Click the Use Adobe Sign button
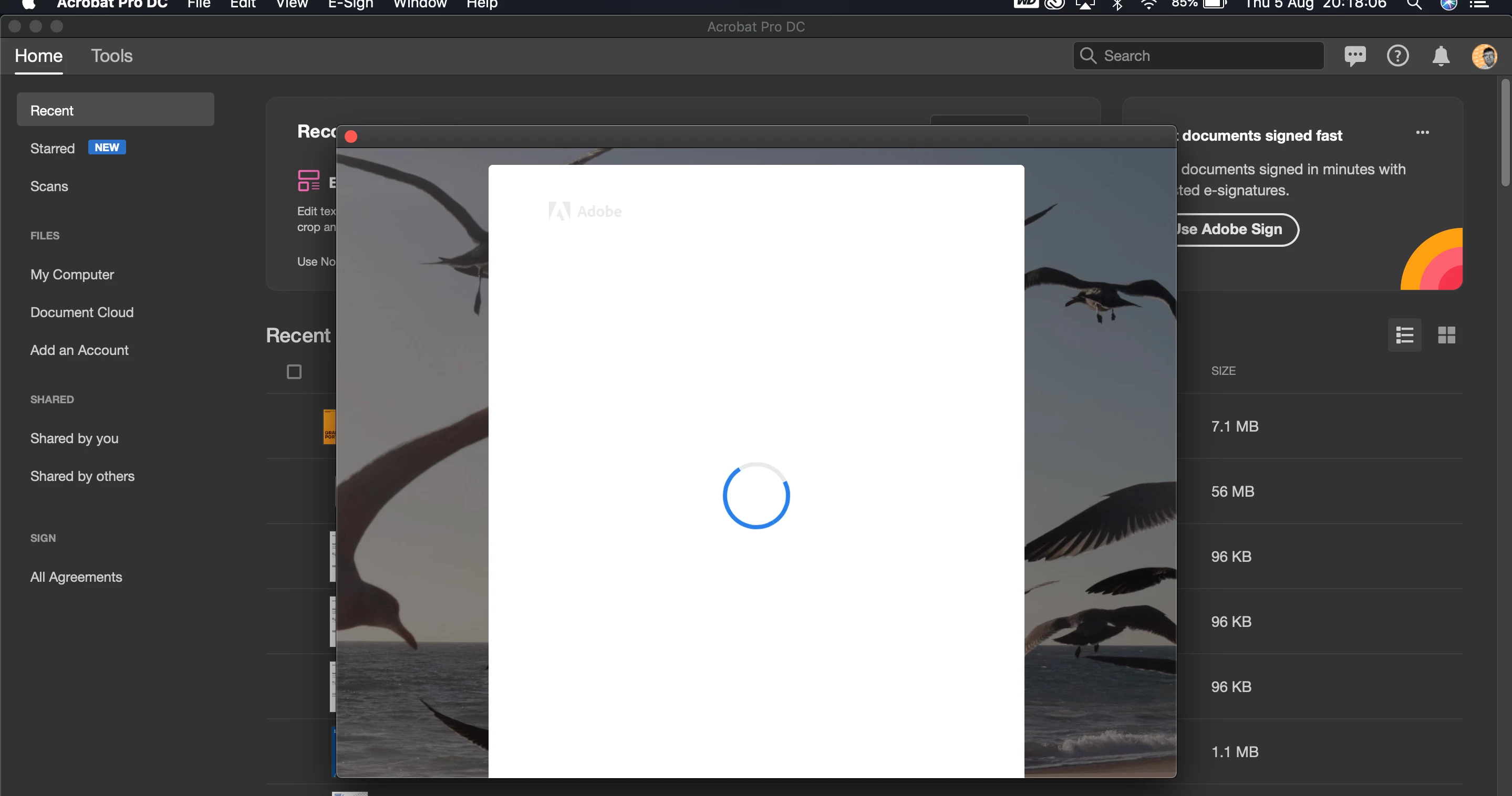 [1237, 229]
